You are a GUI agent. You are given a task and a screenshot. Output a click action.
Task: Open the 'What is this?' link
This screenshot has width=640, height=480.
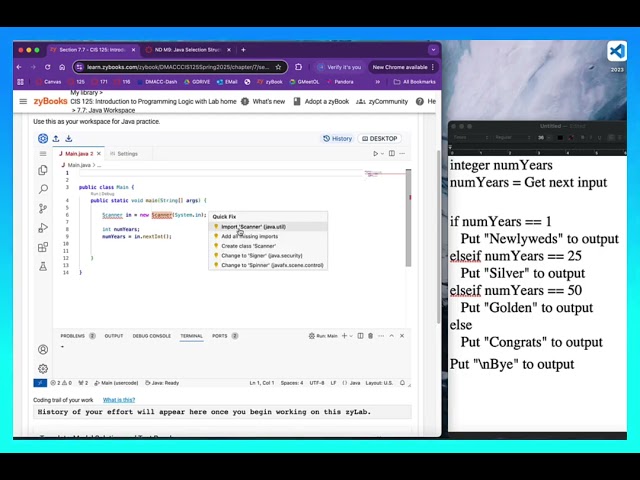(119, 400)
